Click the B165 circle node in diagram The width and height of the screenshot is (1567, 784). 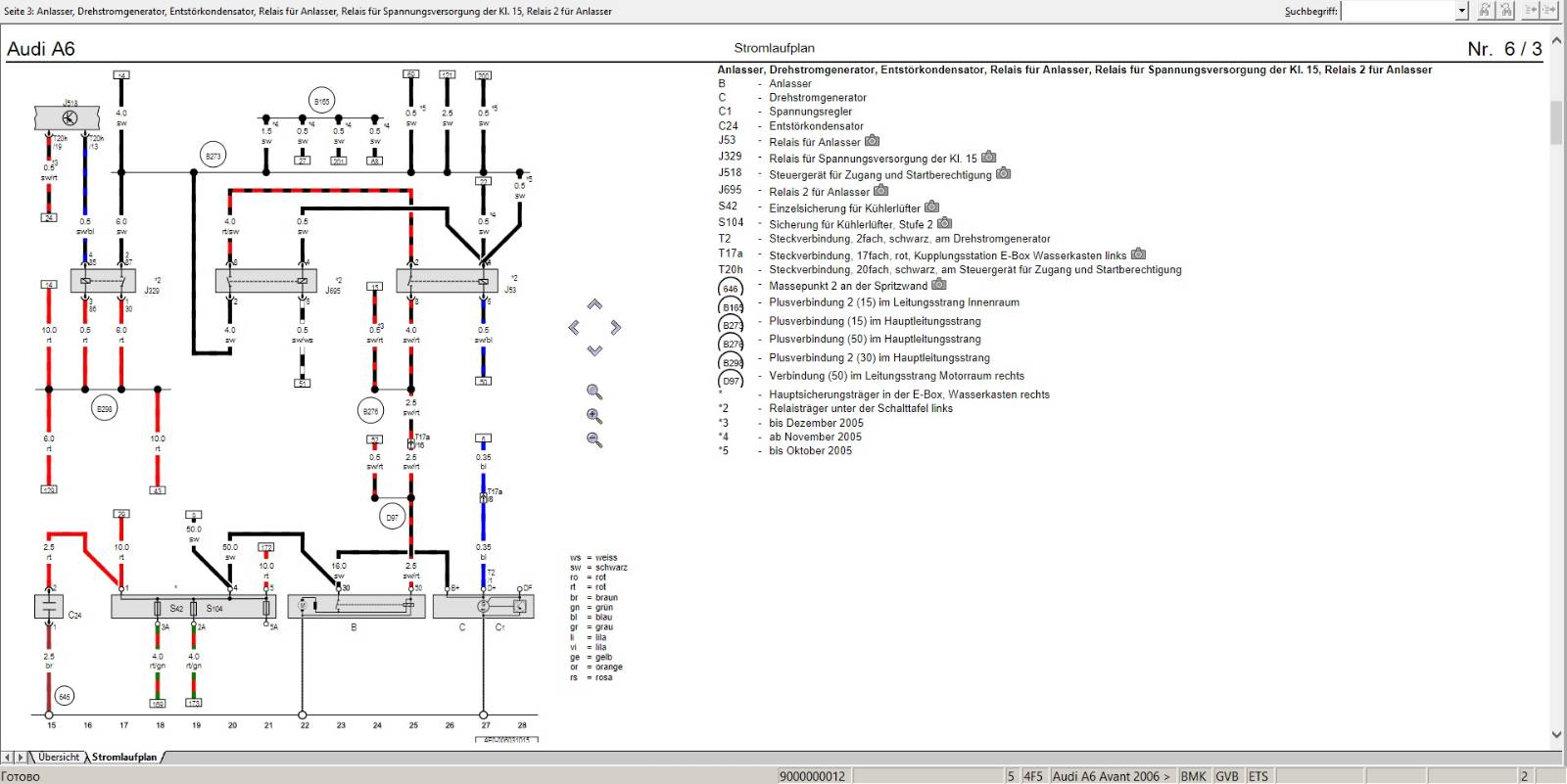(321, 100)
